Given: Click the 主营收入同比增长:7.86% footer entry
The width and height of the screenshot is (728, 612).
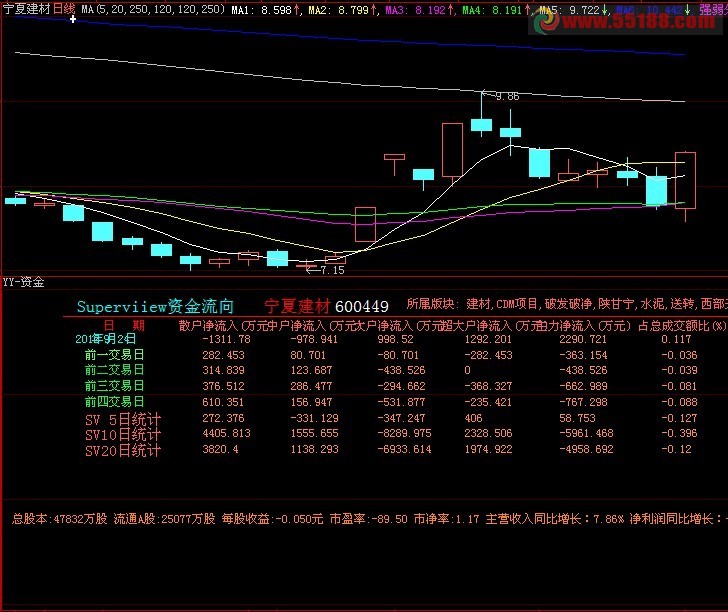Looking at the screenshot, I should coord(555,519).
